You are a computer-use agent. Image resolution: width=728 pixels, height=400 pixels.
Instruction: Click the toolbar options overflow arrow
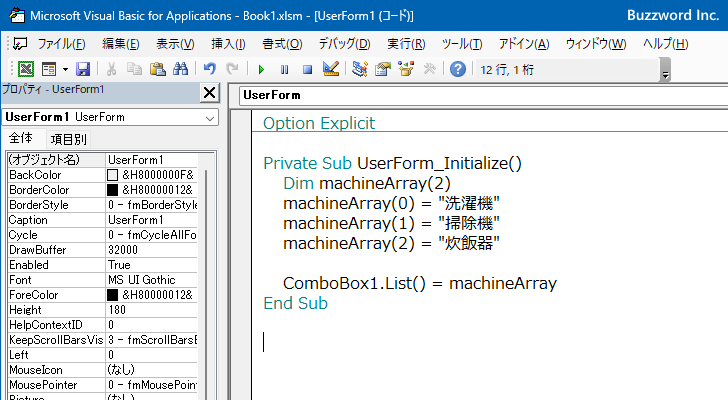665,70
